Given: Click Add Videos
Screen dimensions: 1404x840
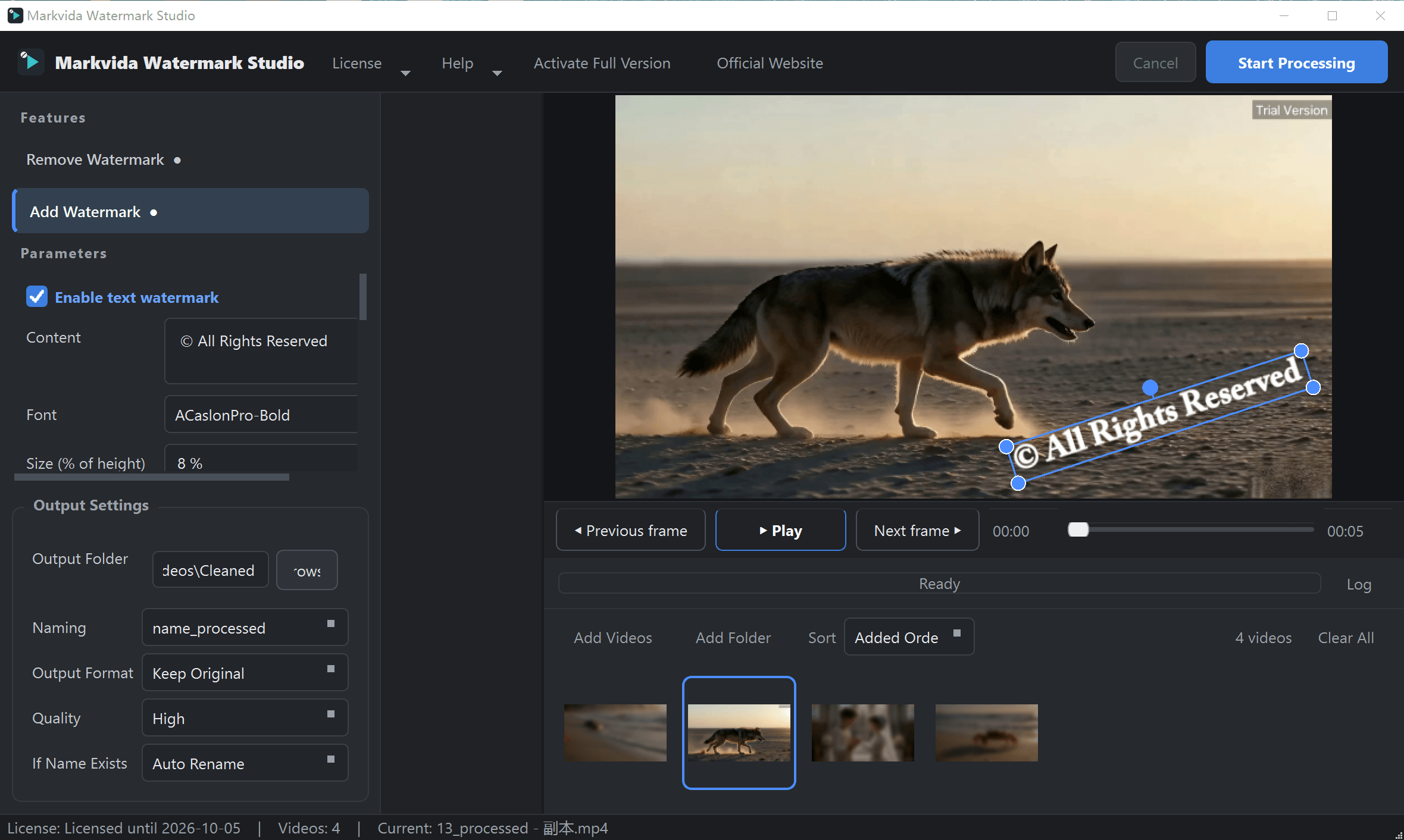Looking at the screenshot, I should click(x=612, y=638).
